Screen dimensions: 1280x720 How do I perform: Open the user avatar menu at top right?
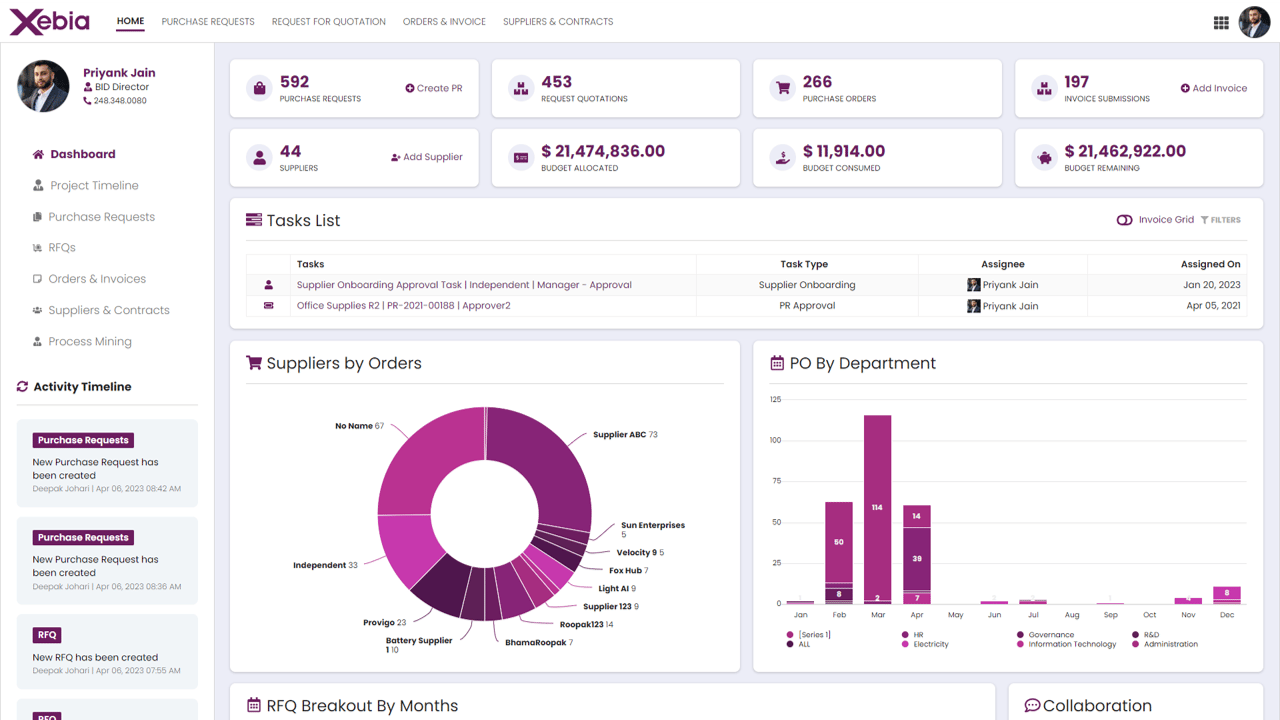pos(1254,22)
